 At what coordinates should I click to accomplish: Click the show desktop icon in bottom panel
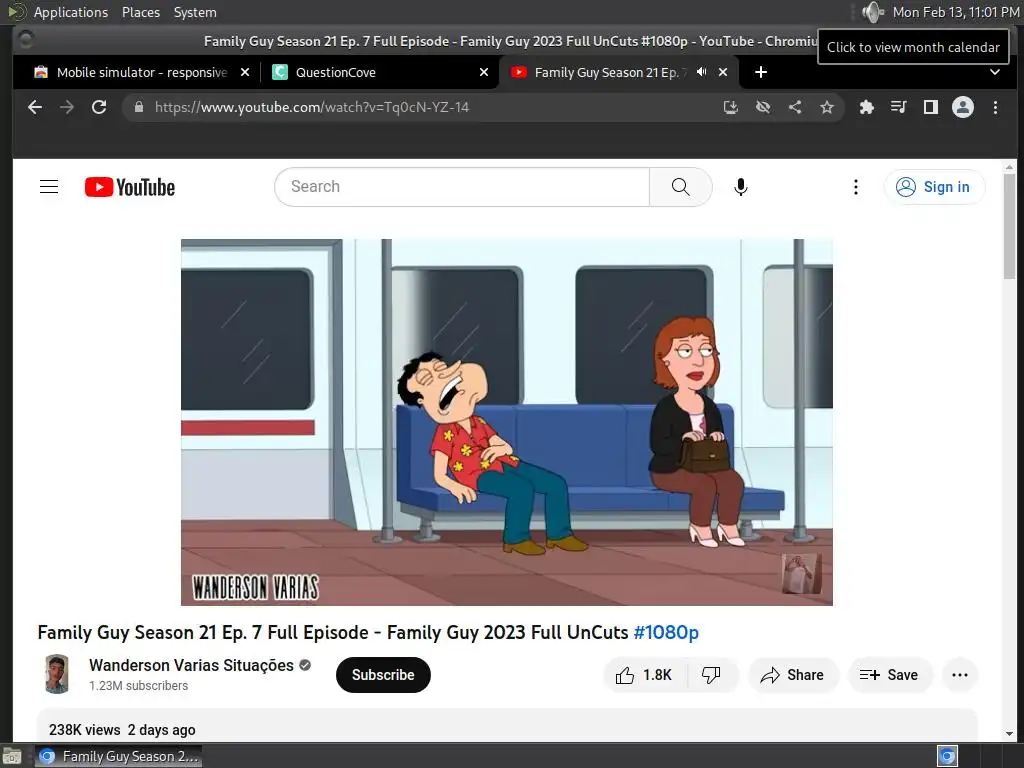coord(12,756)
